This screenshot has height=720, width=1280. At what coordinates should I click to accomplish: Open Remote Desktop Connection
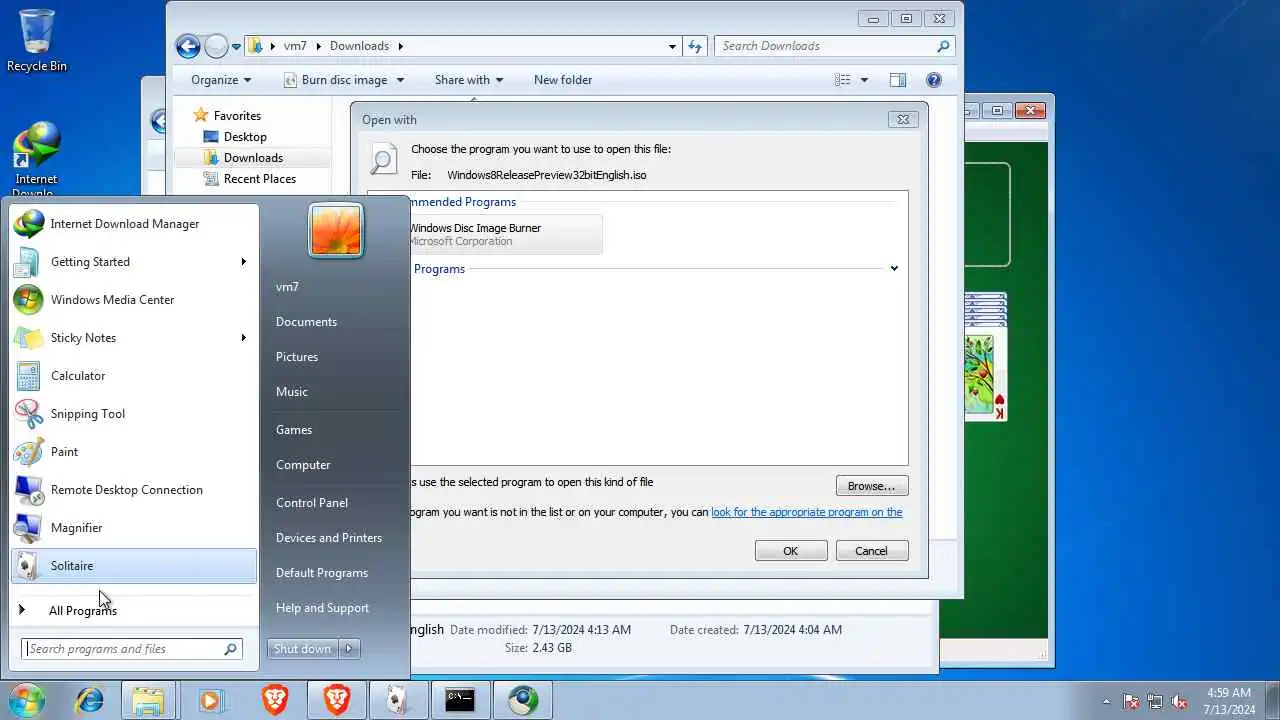(134, 490)
